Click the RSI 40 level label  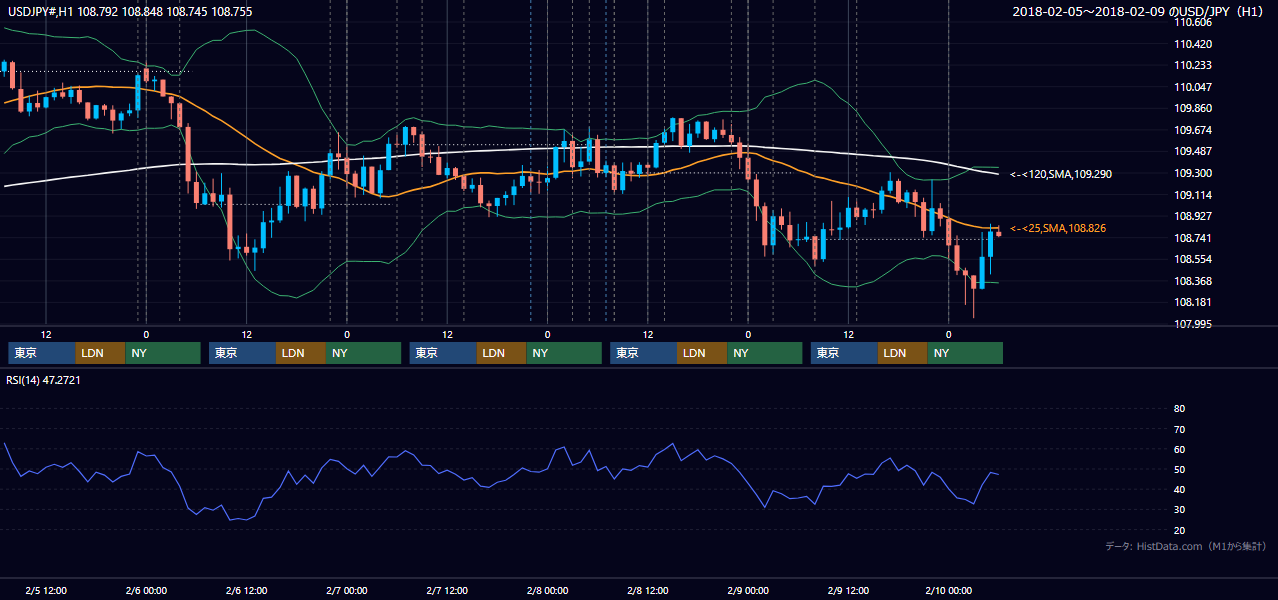(x=1179, y=489)
